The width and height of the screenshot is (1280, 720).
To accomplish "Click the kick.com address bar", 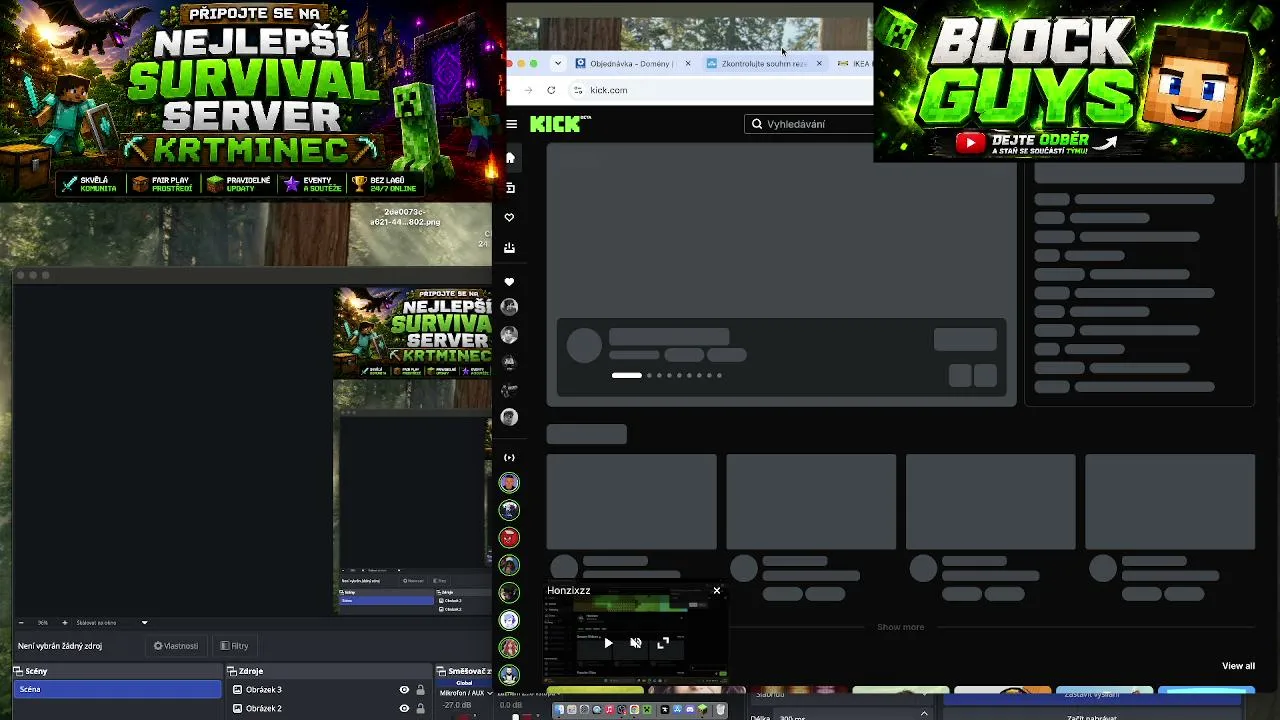I will click(720, 90).
